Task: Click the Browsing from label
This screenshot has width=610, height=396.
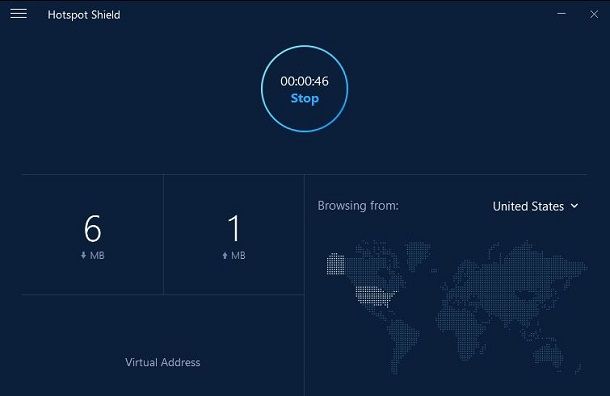Action: coord(358,205)
